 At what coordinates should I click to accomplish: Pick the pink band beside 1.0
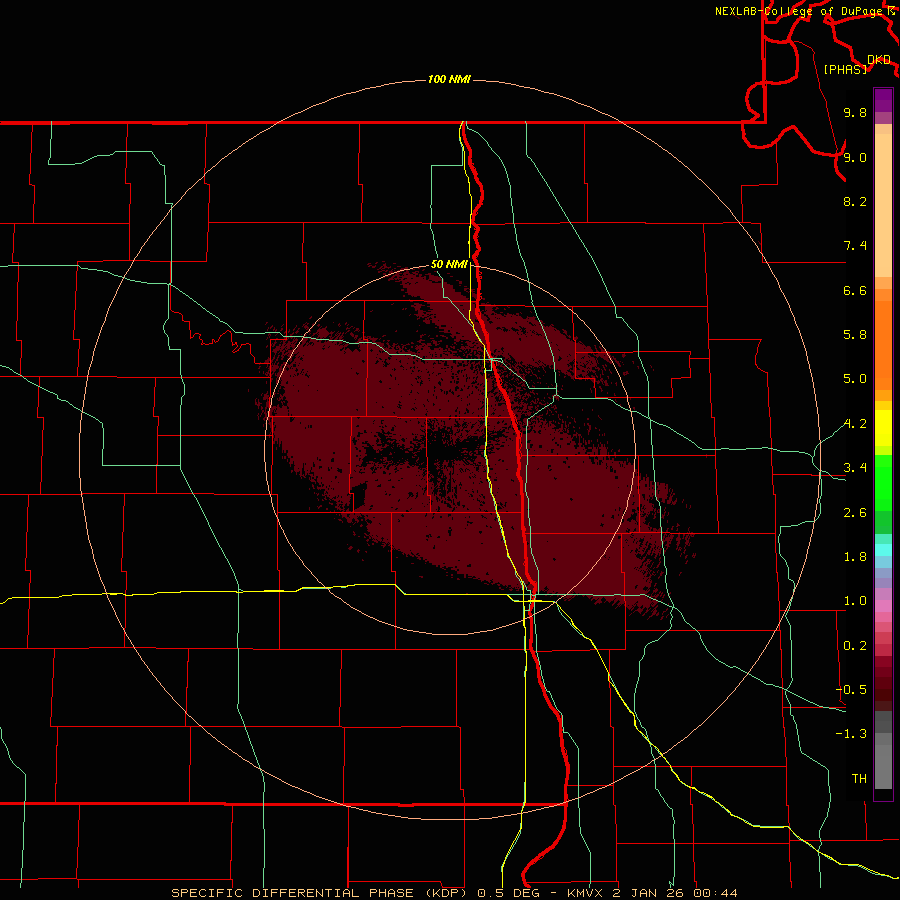[883, 606]
